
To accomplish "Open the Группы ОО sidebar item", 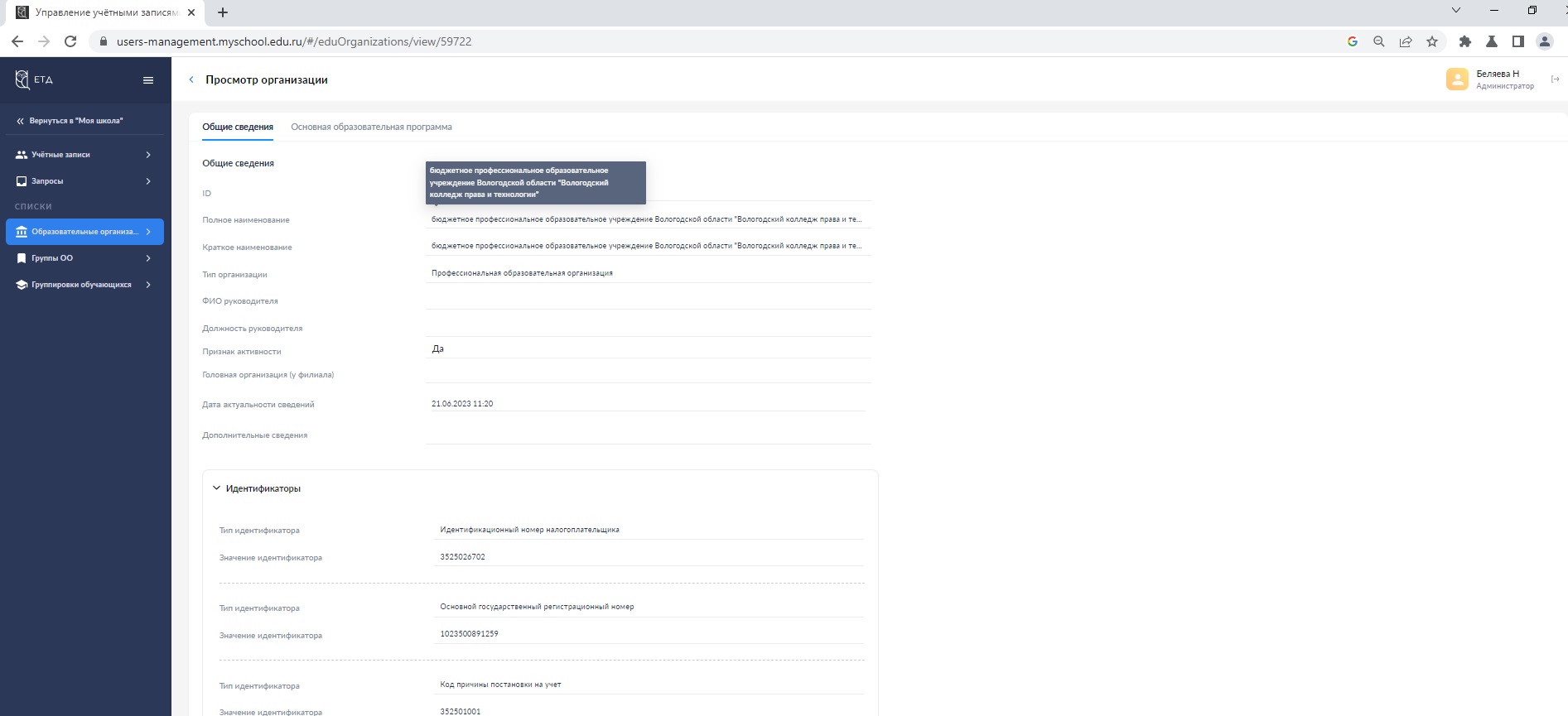I will (x=84, y=258).
